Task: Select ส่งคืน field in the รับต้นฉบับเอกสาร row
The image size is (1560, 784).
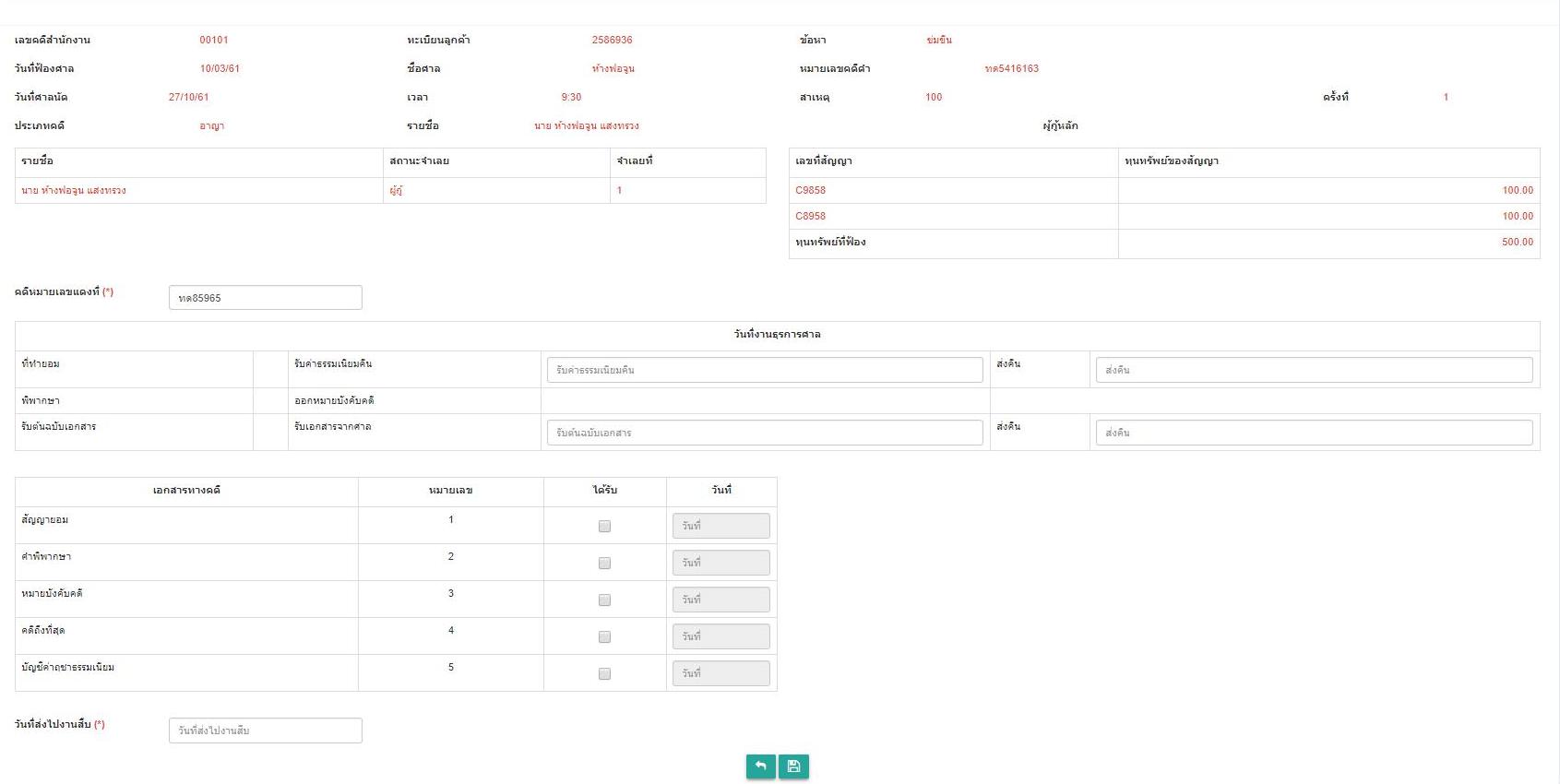Action: 1314,433
